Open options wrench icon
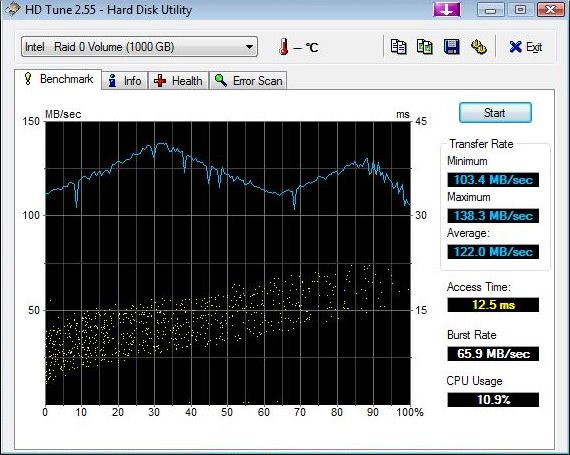This screenshot has width=570, height=455. tap(478, 47)
